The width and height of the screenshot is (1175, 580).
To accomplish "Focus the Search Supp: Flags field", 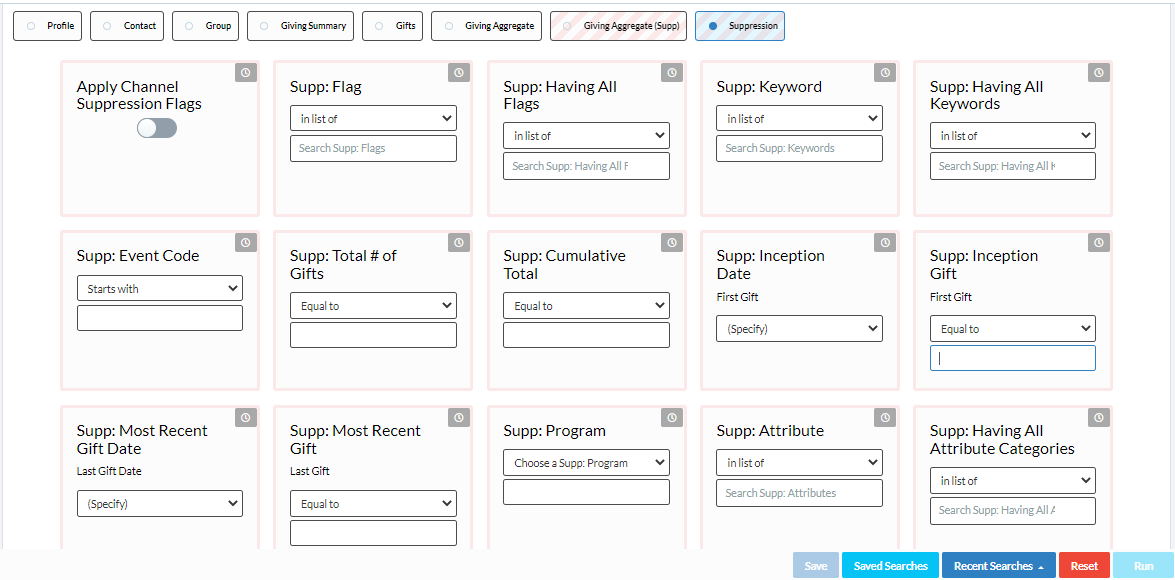I will [x=373, y=148].
